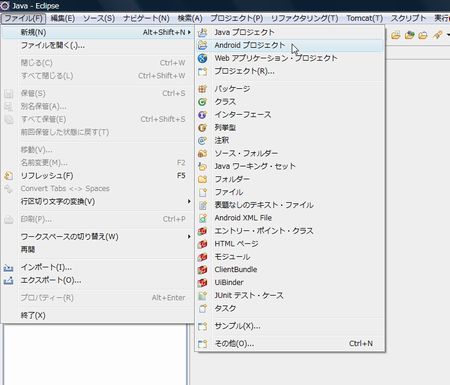Image resolution: width=450 pixels, height=385 pixels.
Task: Open the ソース(S) menu
Action: pos(99,18)
